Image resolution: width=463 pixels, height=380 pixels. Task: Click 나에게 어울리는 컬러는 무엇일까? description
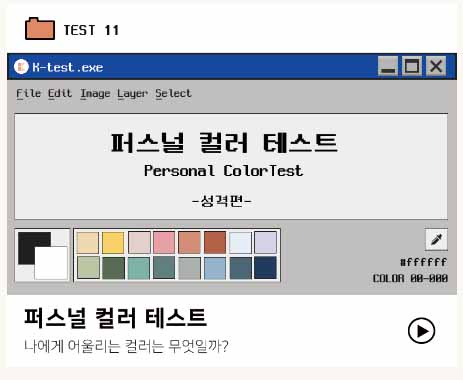point(126,346)
